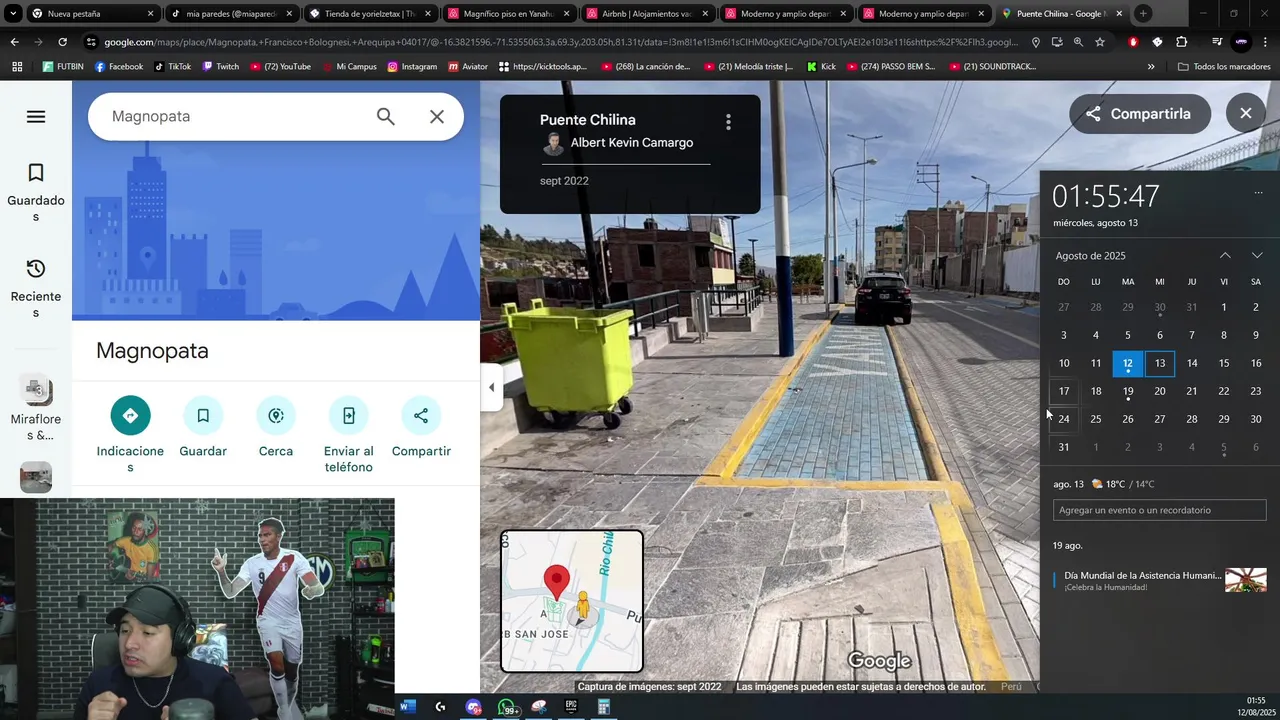Select August 13 in the calendar

click(x=1160, y=363)
